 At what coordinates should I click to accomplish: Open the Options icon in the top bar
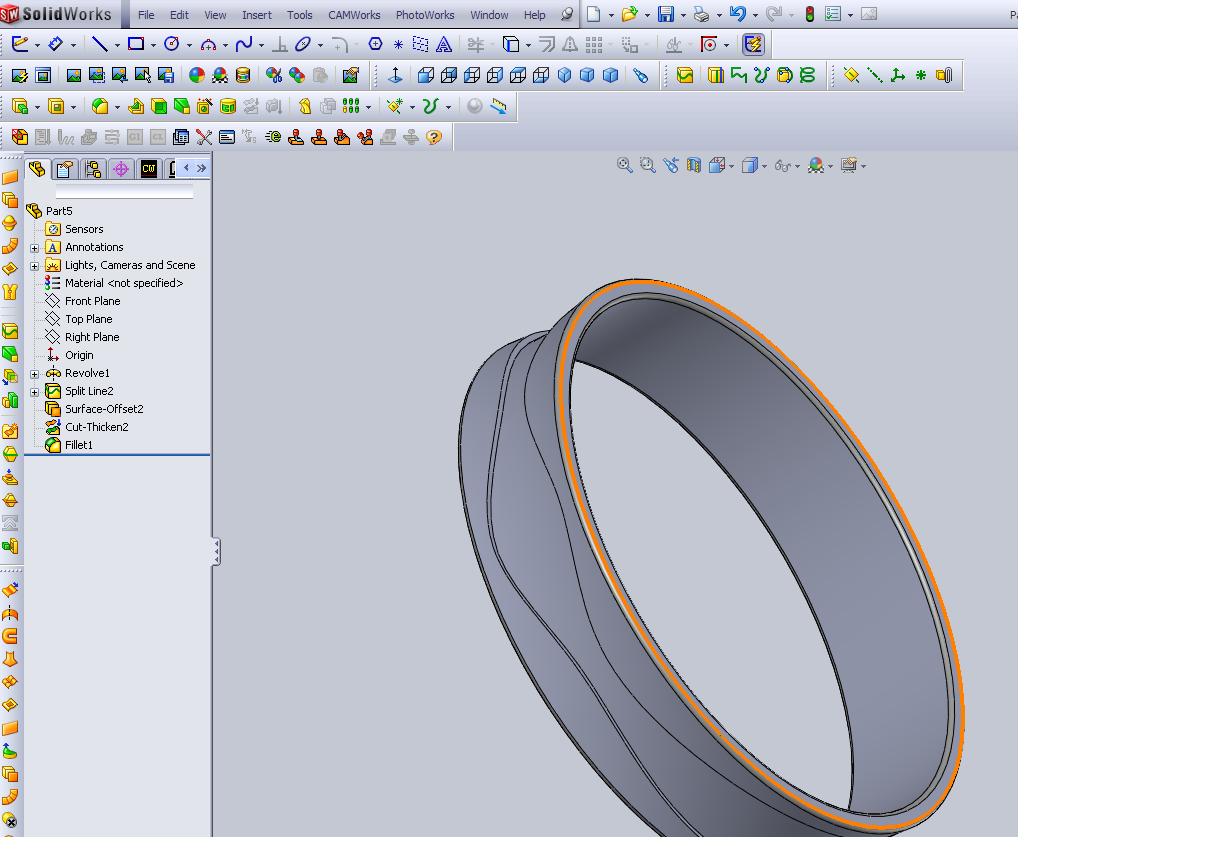(833, 14)
